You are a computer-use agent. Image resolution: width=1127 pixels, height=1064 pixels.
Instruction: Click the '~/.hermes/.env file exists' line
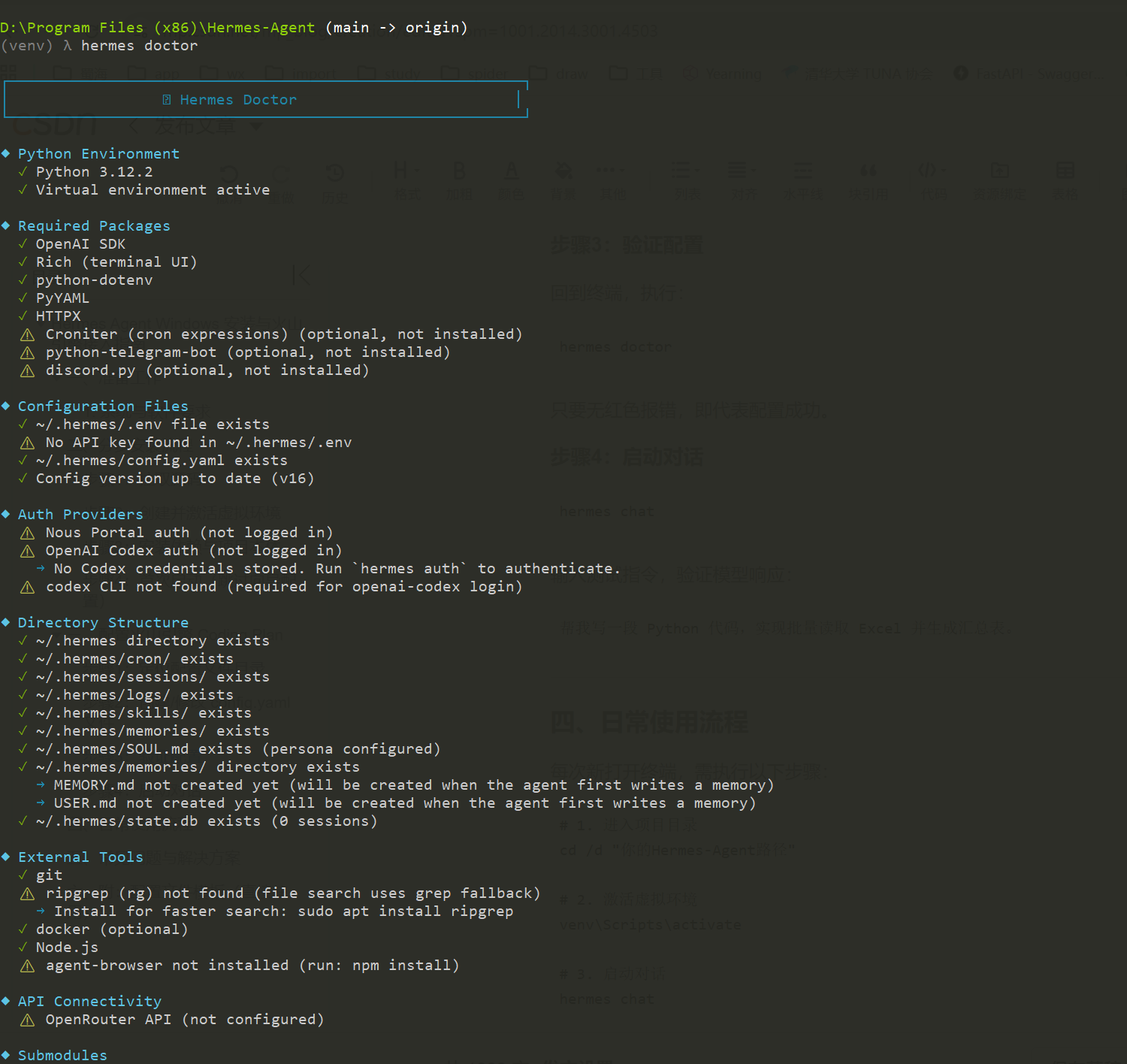point(153,425)
